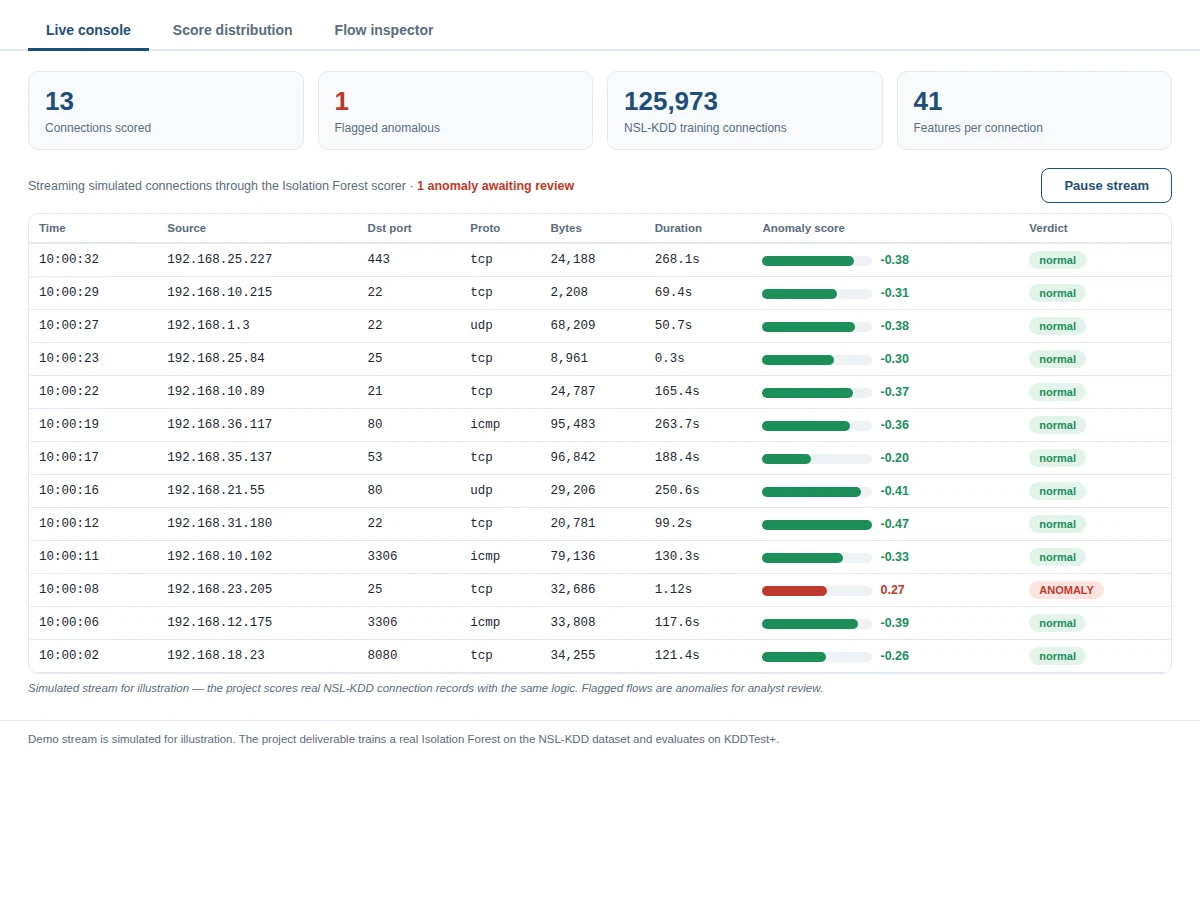Click the Time column header
The image size is (1200, 900).
pyautogui.click(x=52, y=228)
